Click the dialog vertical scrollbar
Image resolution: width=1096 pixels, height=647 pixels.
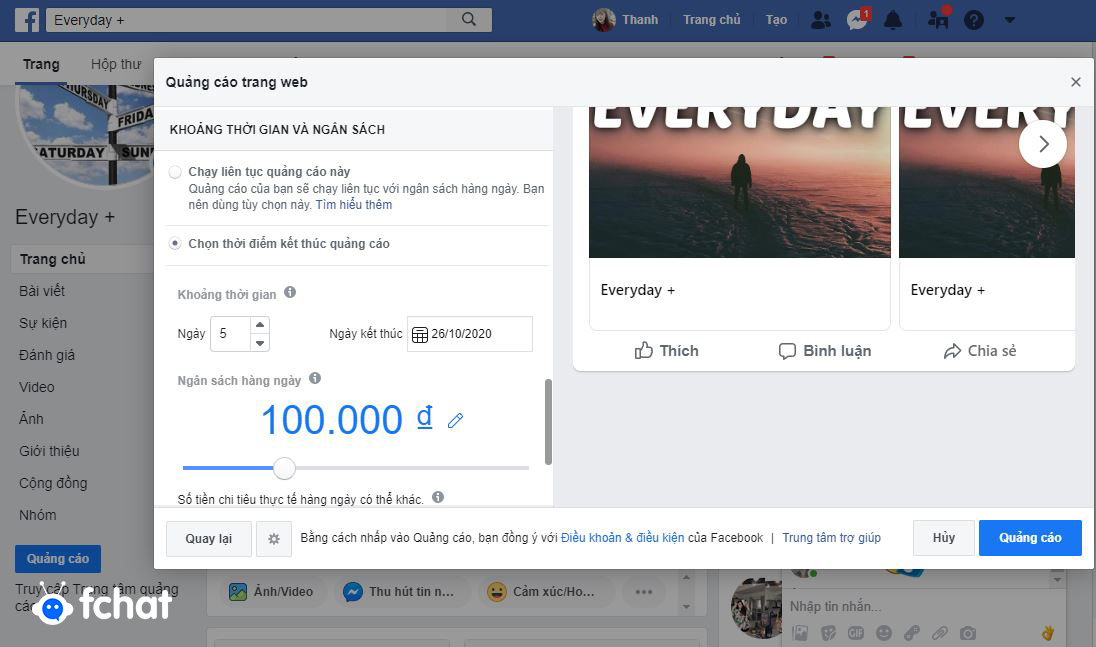tap(549, 422)
